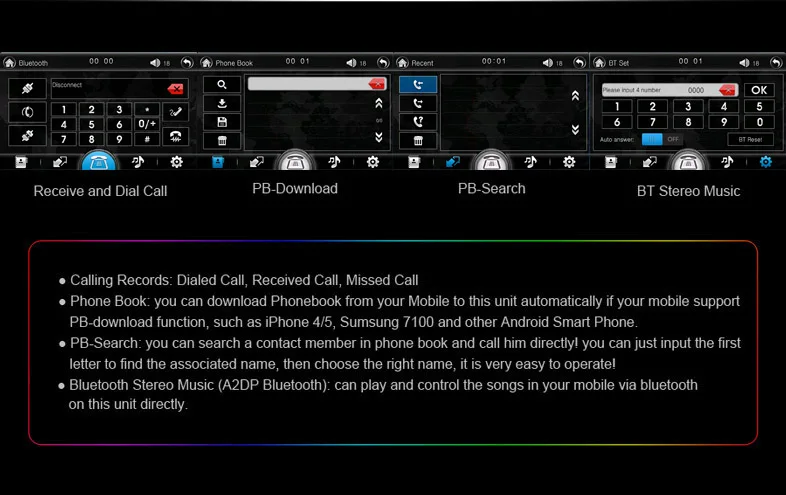This screenshot has width=786, height=495.
Task: Go back from the Recent screen
Action: click(x=579, y=63)
